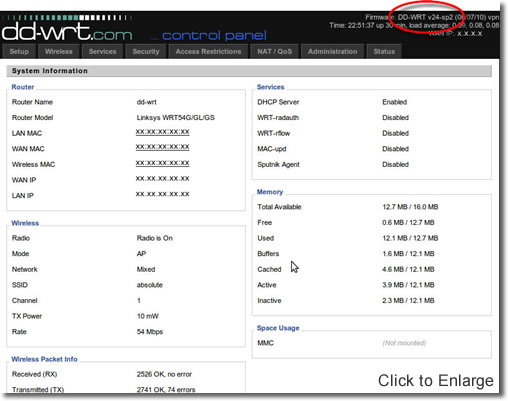Click Inactive value 2.3 MB / 12.1 MB
This screenshot has height=401, width=508.
408,301
